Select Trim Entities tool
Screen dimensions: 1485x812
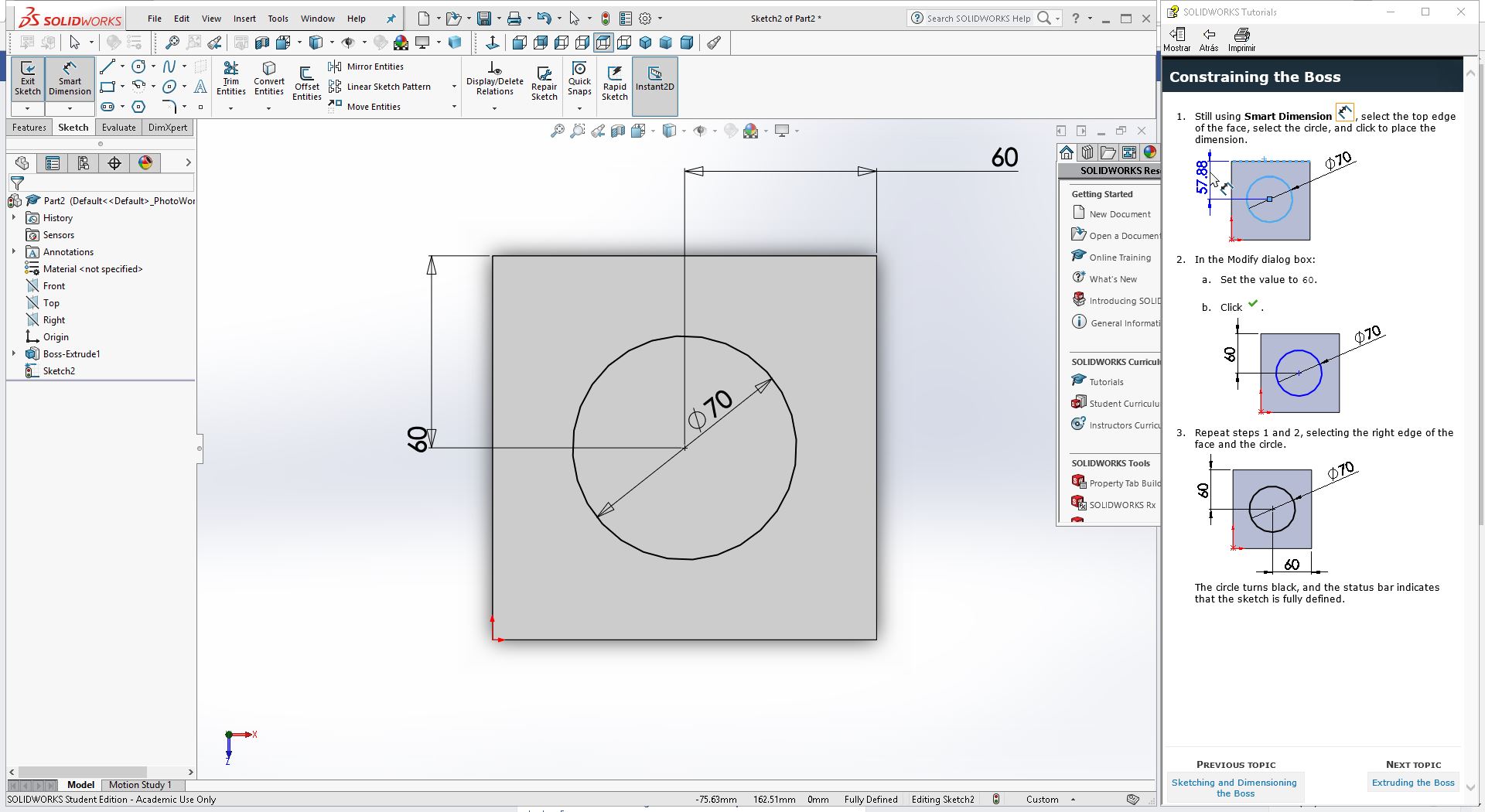coord(230,78)
